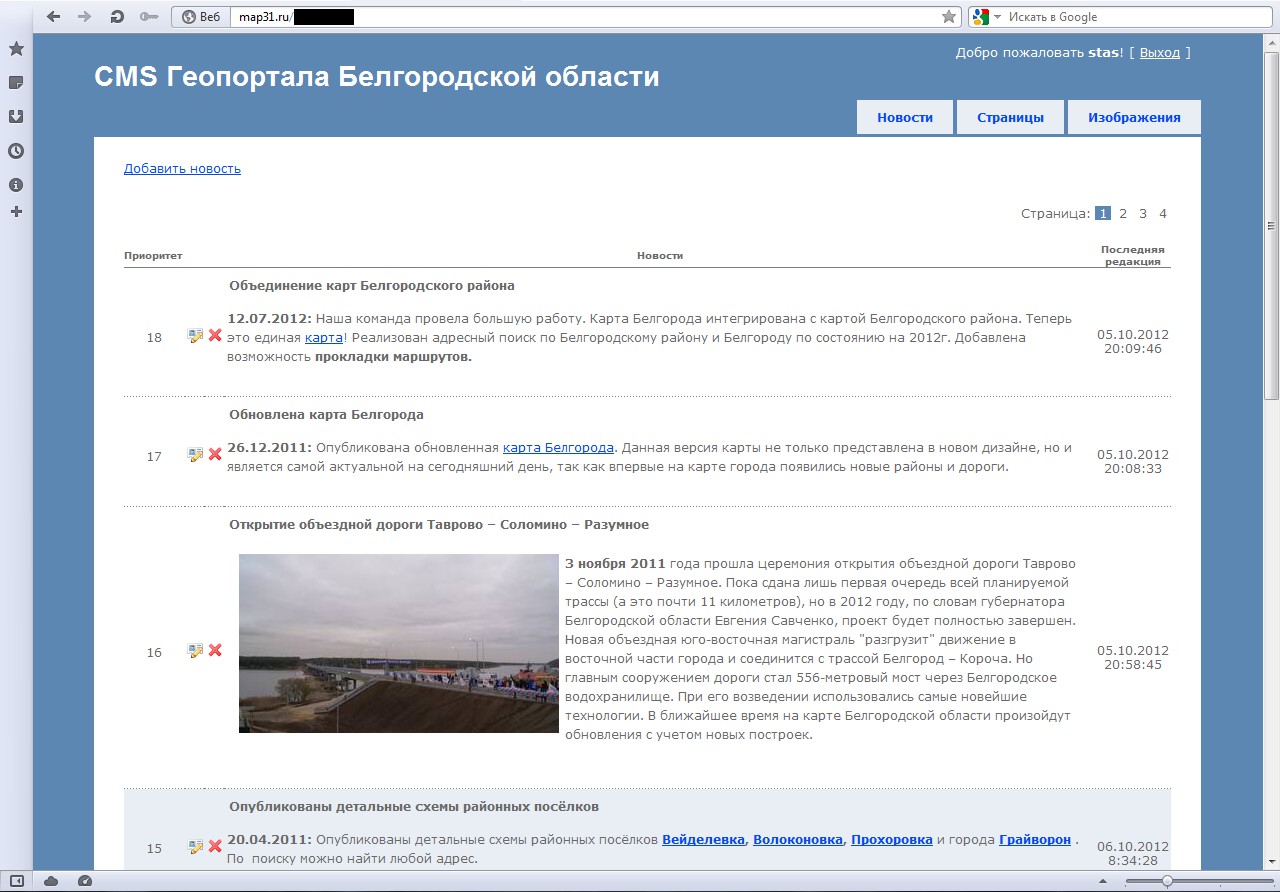Open the History panel clock icon
1280x892 pixels.
tap(16, 151)
